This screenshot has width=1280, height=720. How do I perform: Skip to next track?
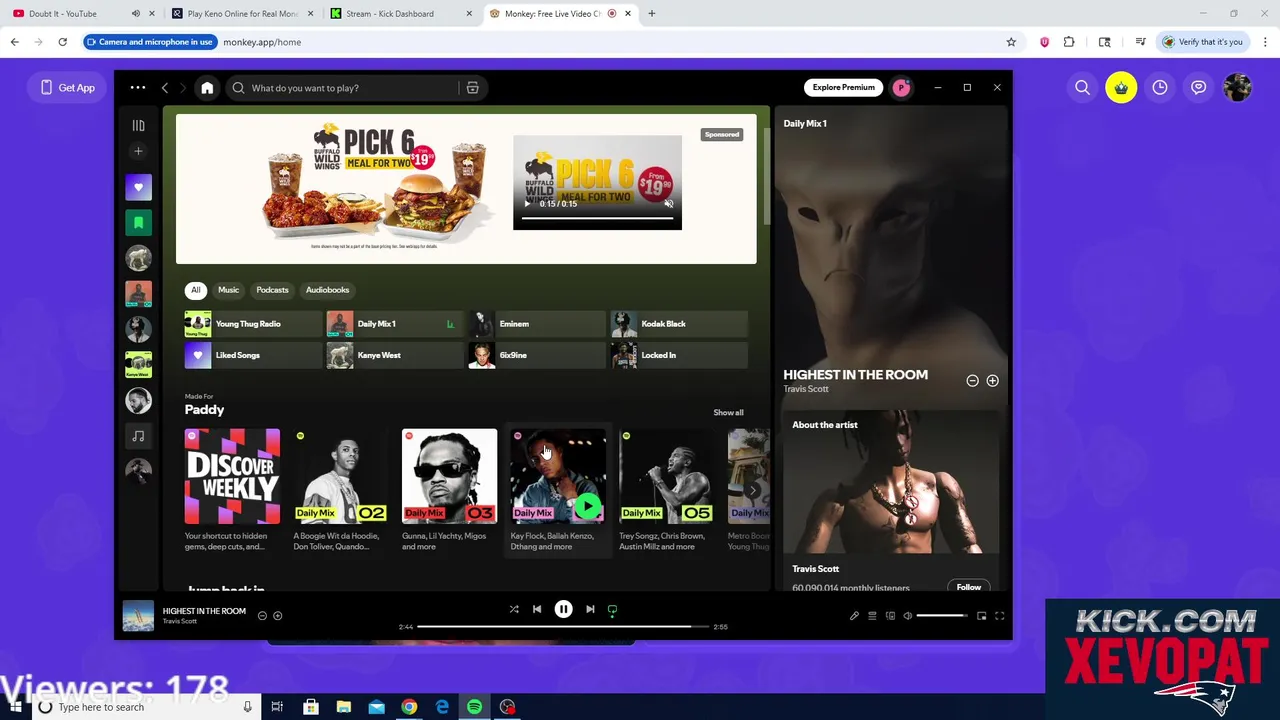590,609
